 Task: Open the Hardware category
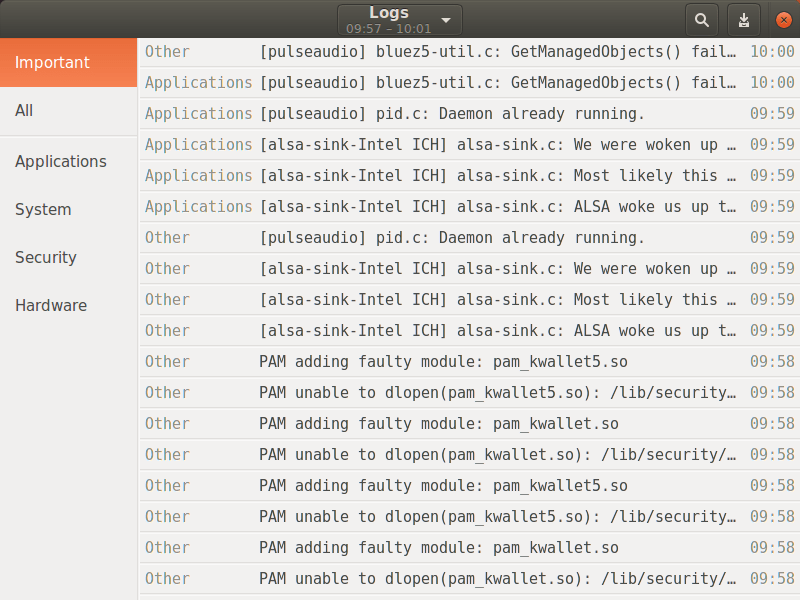point(68,305)
